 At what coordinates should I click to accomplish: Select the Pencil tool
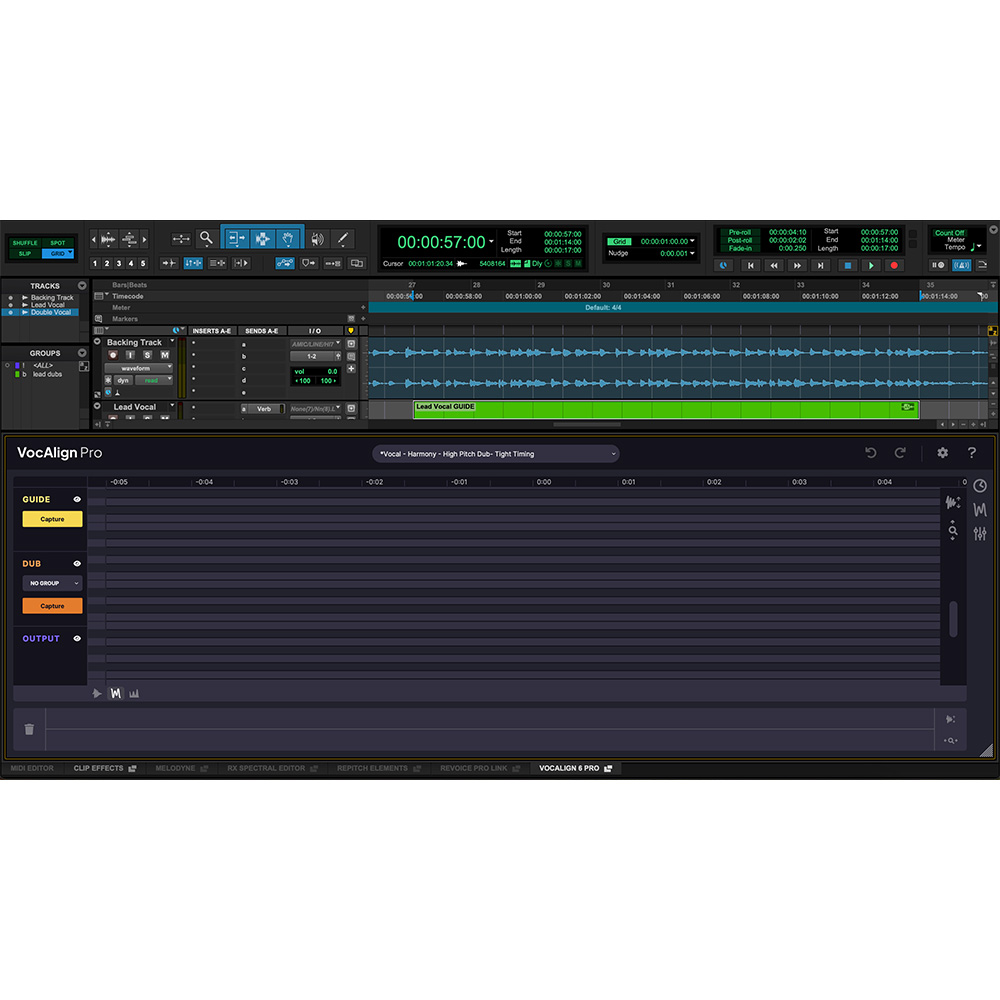343,239
